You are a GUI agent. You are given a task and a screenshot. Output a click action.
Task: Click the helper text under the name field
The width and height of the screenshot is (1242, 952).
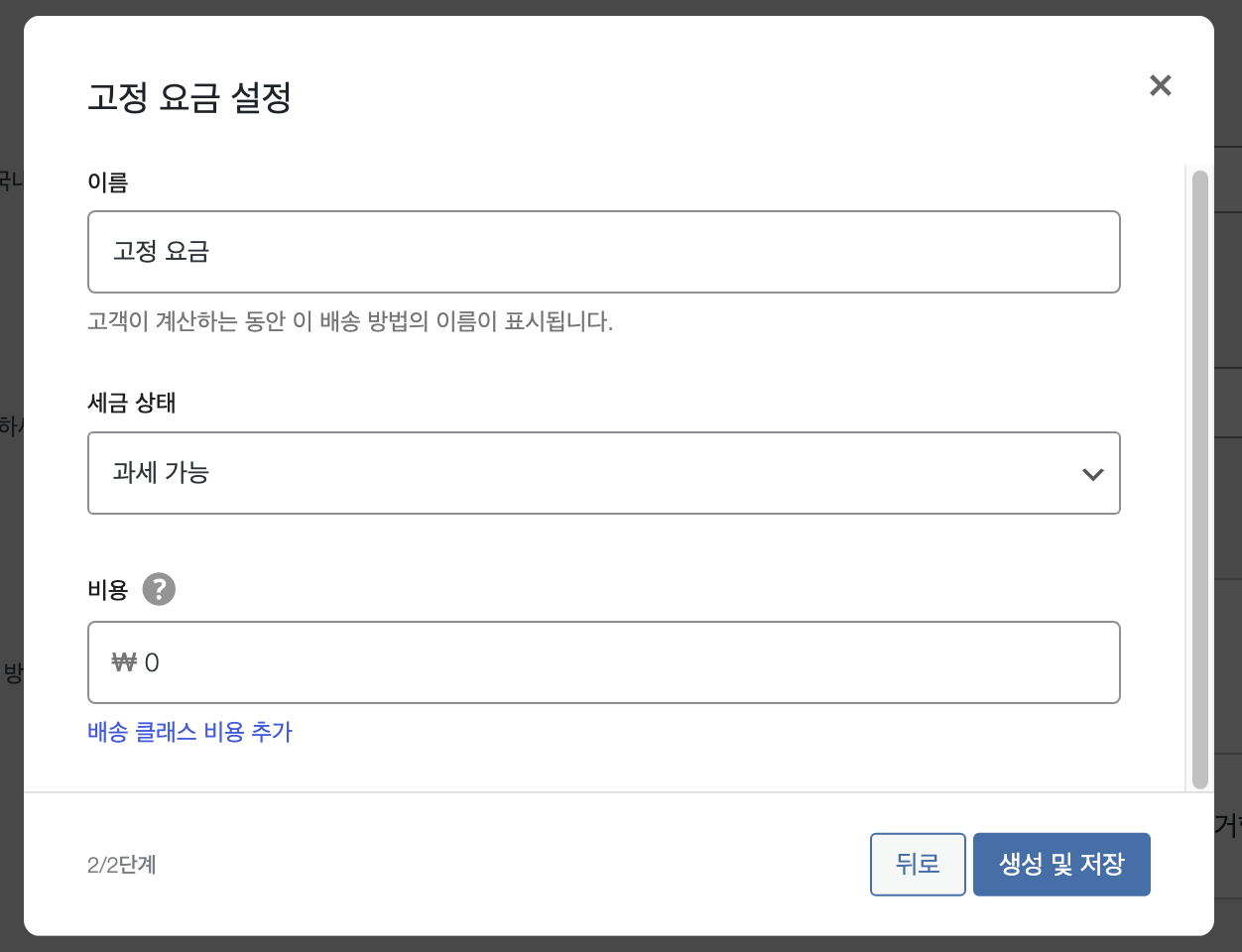click(350, 321)
